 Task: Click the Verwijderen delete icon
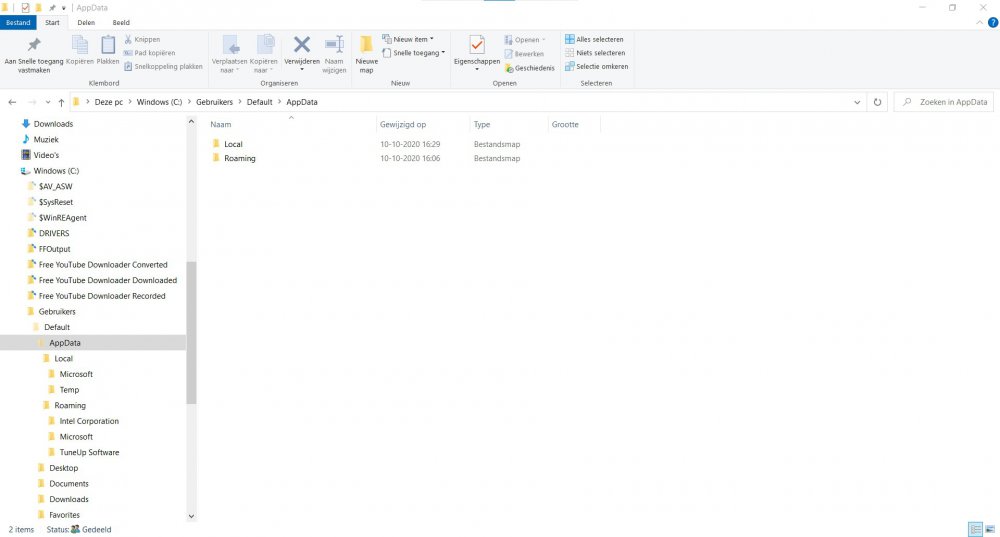pos(301,46)
